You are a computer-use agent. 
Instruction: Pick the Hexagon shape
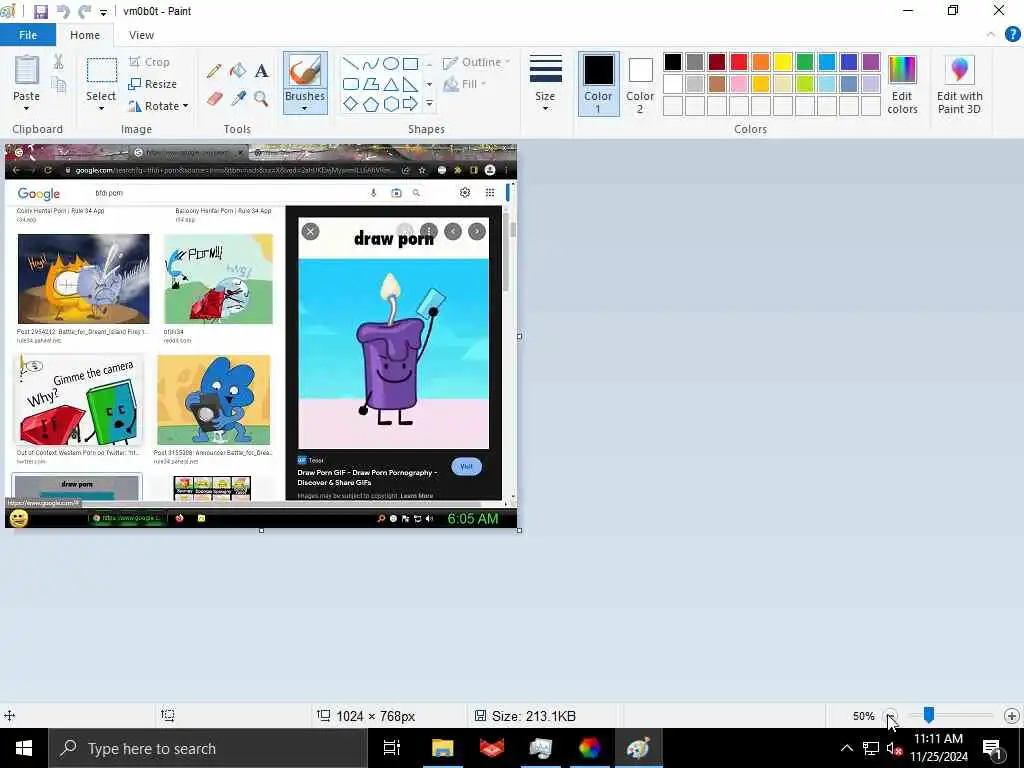tap(391, 104)
